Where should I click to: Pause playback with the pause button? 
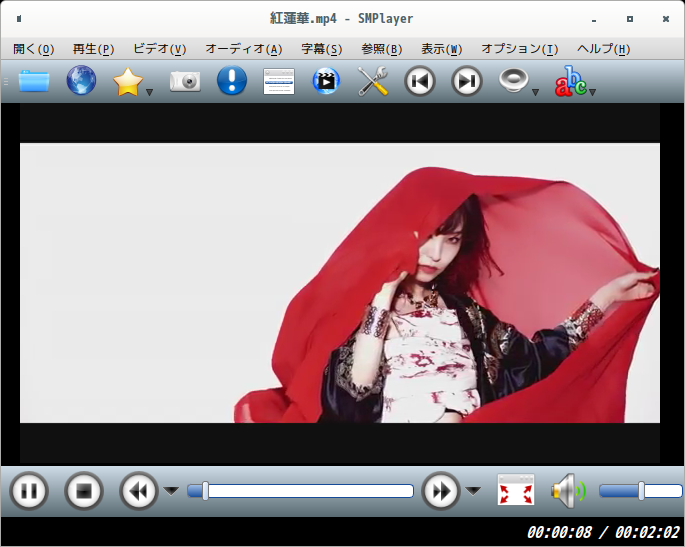point(29,491)
